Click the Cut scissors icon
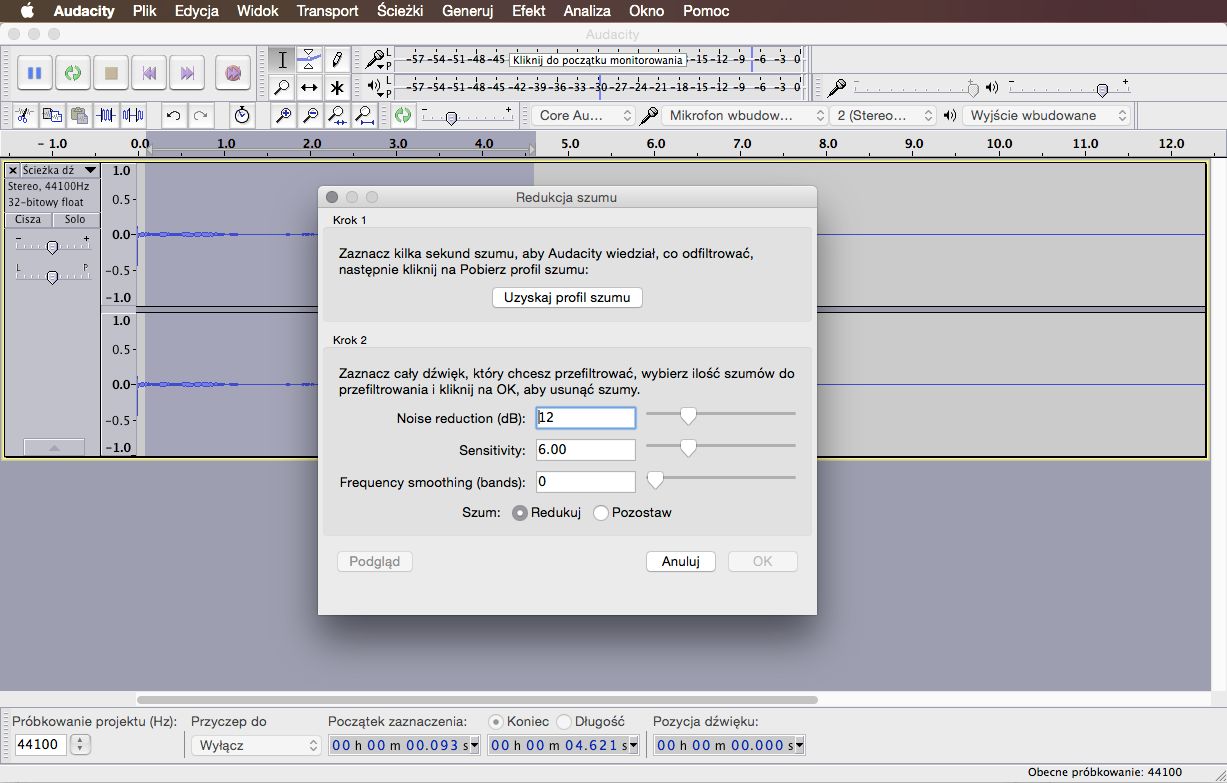The height and width of the screenshot is (783, 1227). pyautogui.click(x=25, y=115)
